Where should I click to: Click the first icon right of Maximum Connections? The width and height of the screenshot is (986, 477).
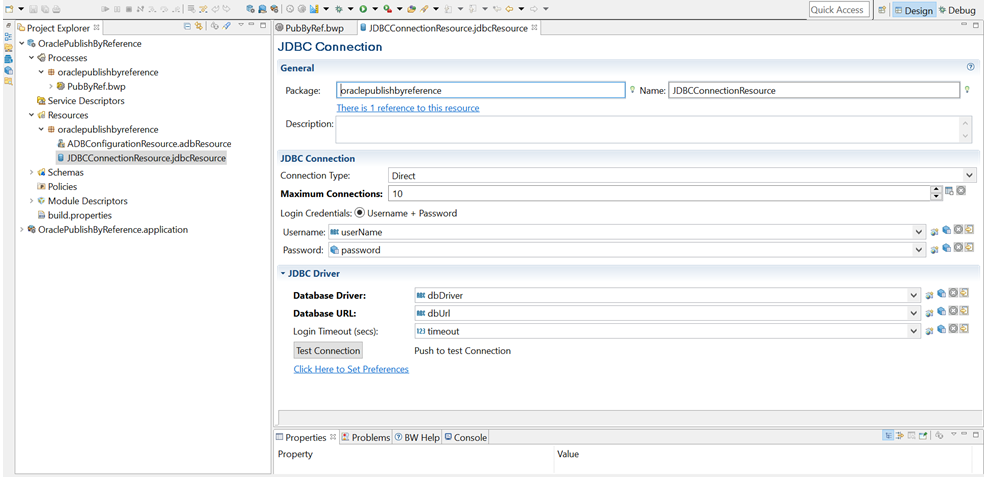[949, 191]
